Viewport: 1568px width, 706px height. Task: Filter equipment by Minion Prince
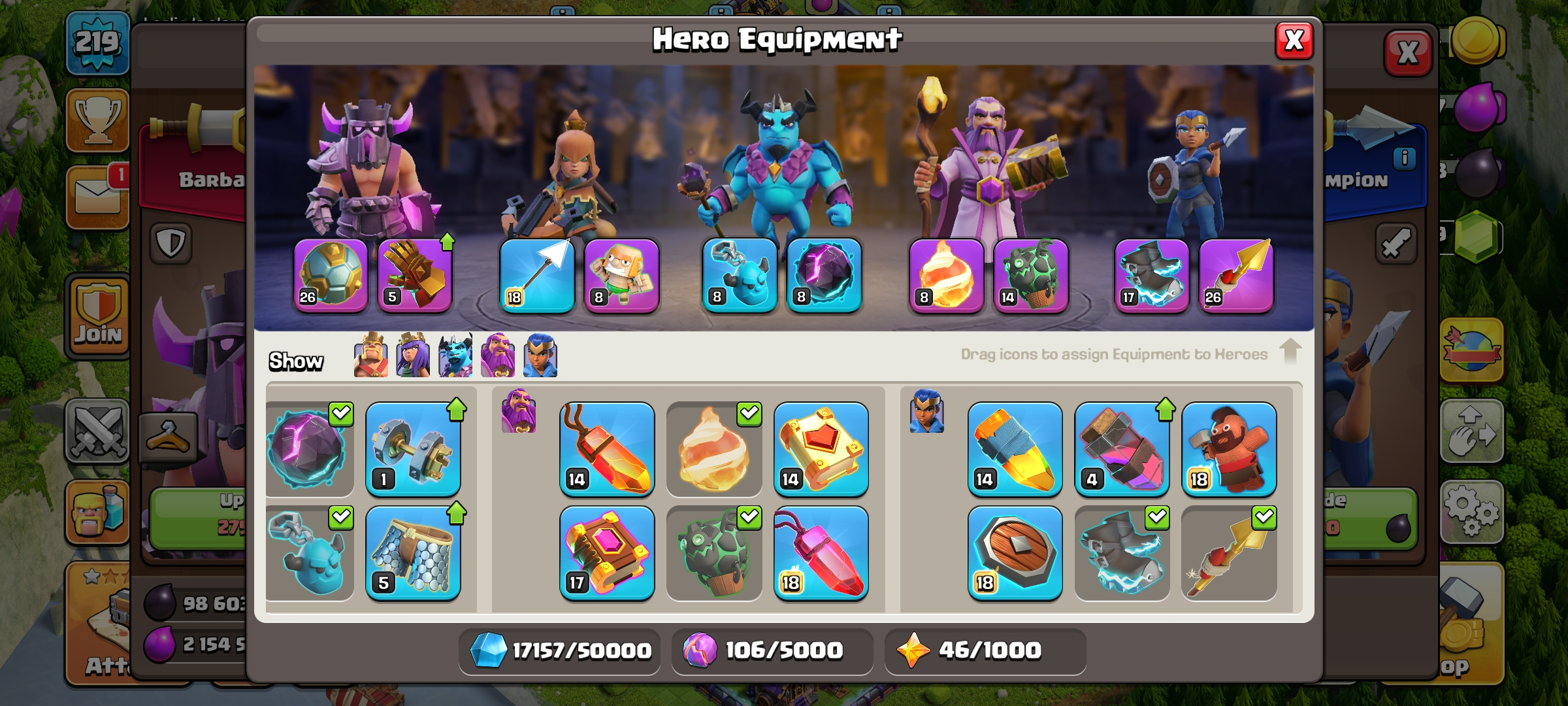click(x=455, y=355)
